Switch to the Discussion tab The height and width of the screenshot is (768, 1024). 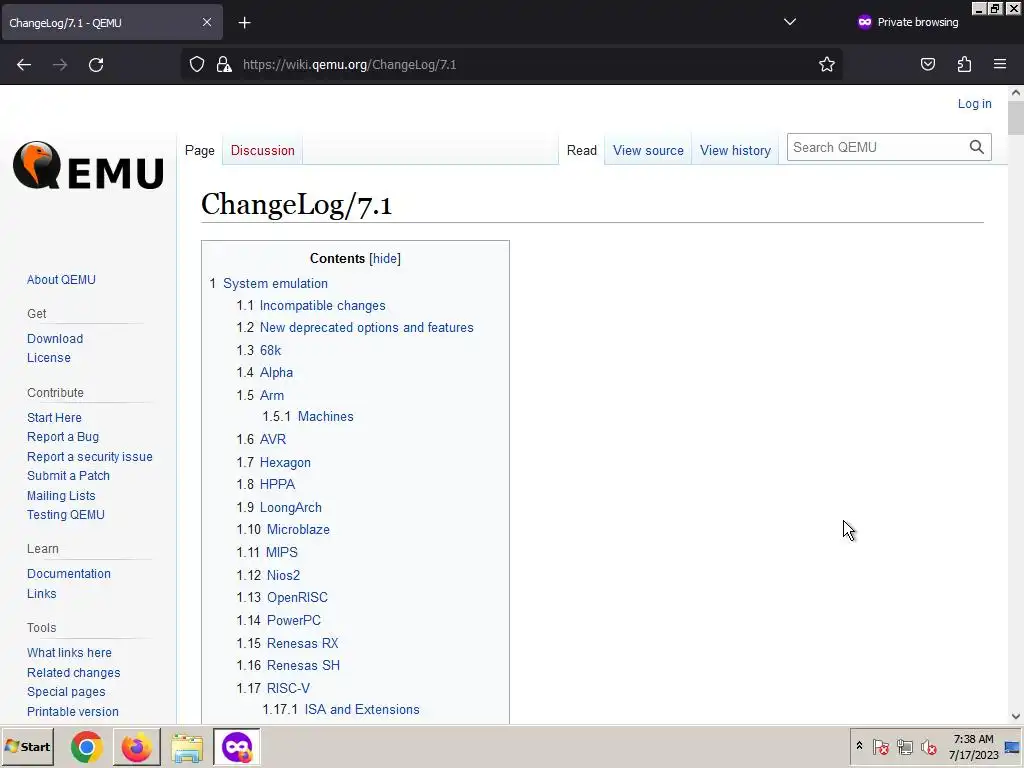[263, 150]
